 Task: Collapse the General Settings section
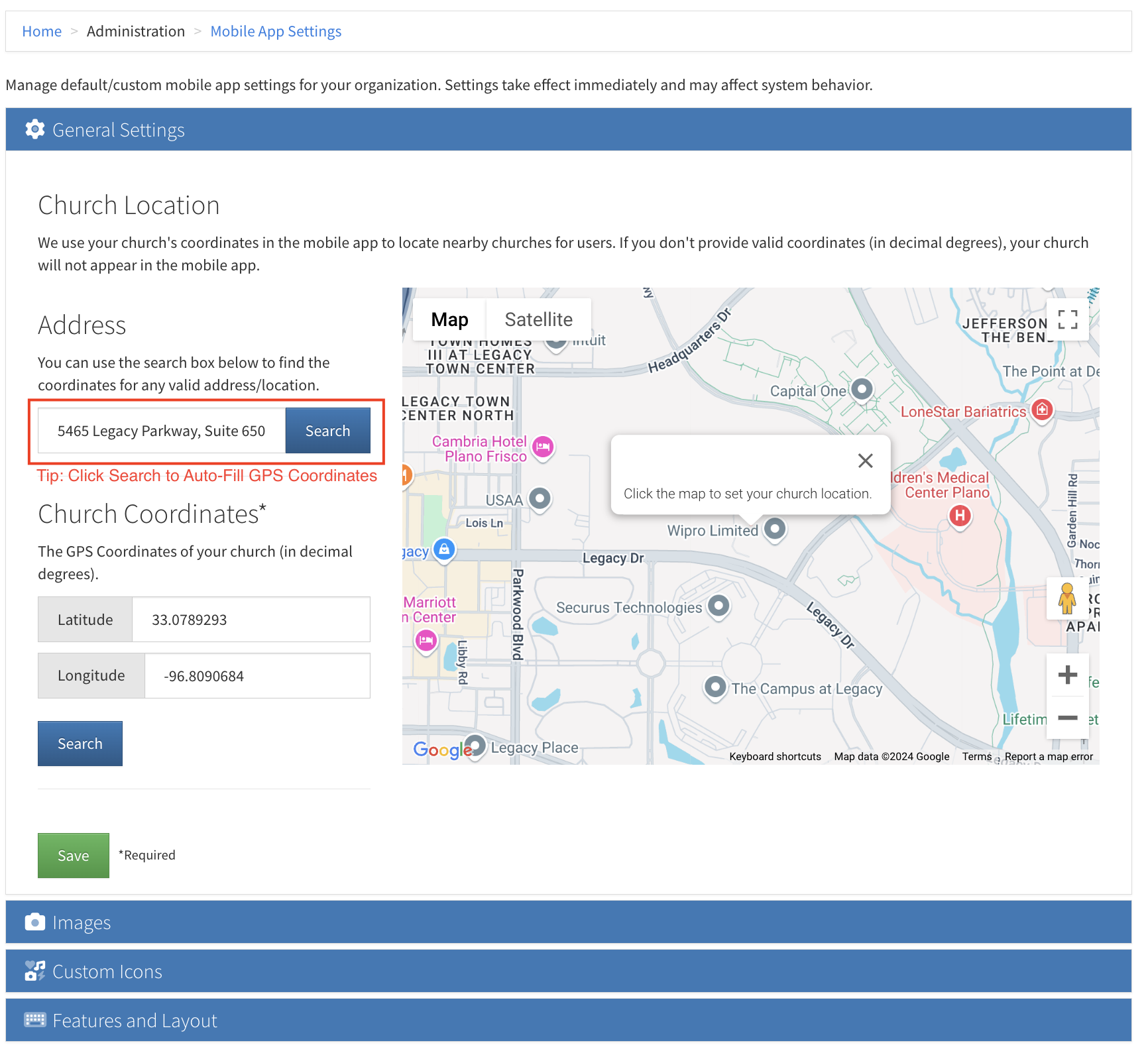point(569,129)
